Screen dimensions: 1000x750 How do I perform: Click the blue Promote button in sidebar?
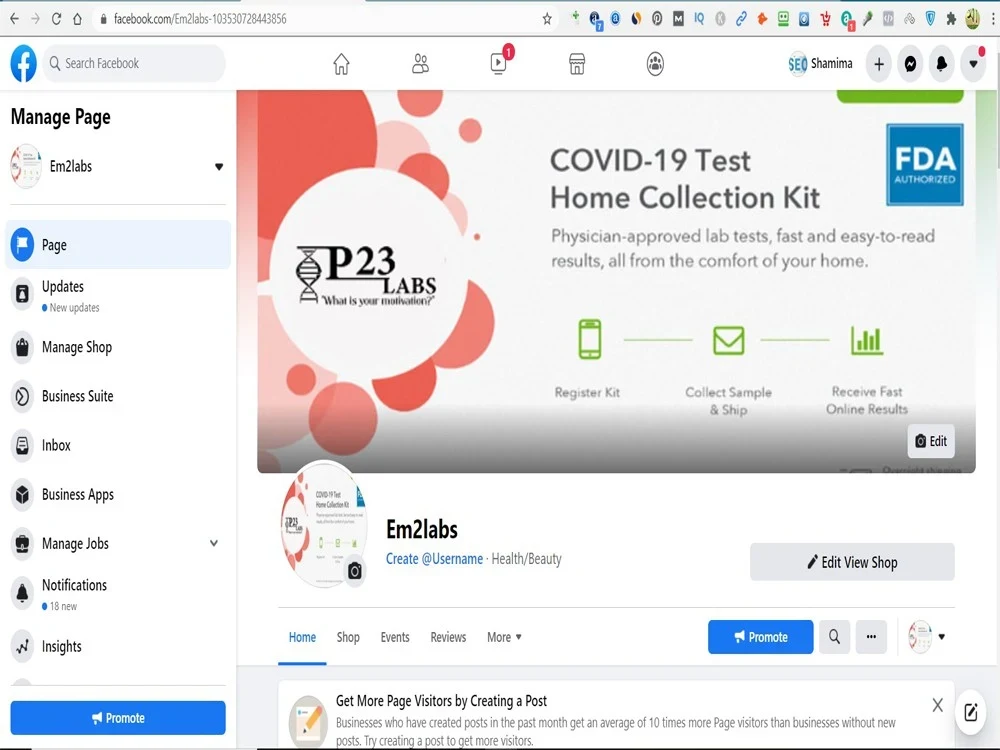(x=118, y=718)
